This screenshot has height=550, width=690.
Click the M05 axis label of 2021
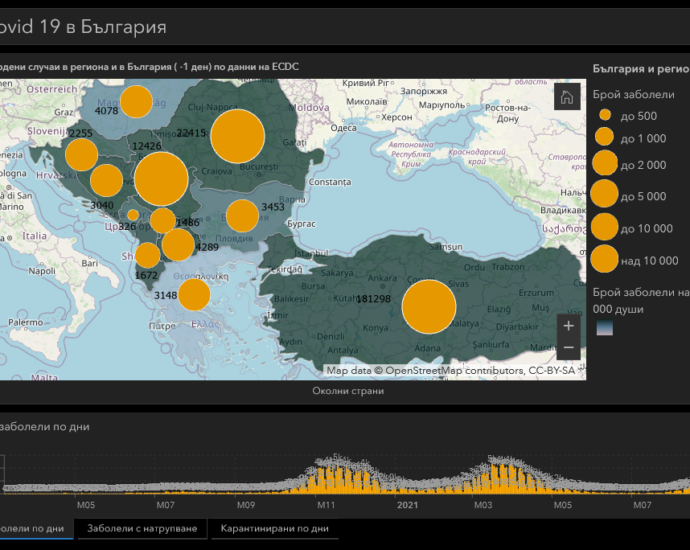coord(562,505)
